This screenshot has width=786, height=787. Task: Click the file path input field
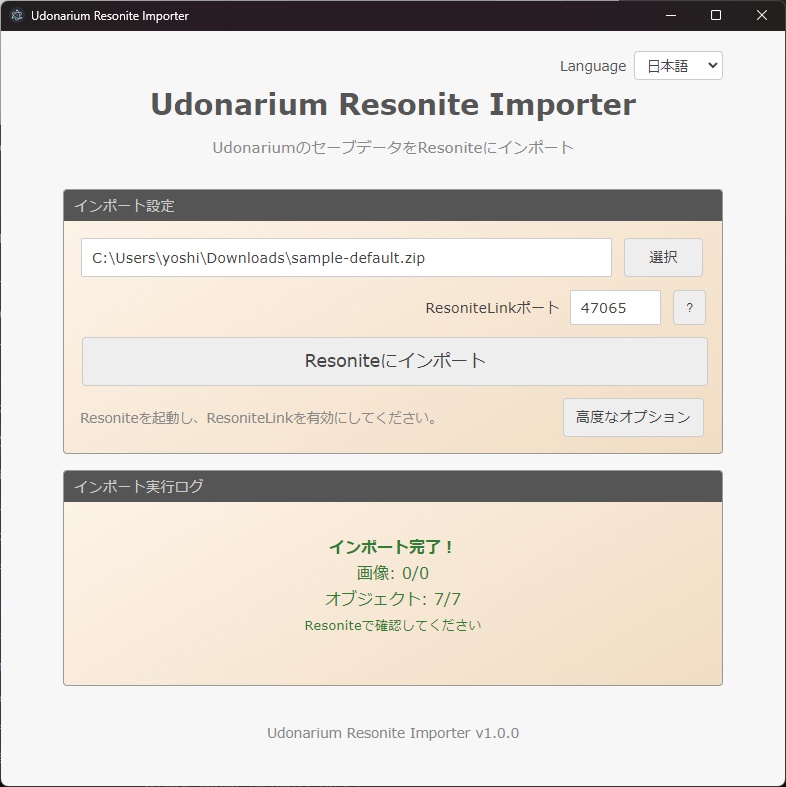(x=346, y=257)
